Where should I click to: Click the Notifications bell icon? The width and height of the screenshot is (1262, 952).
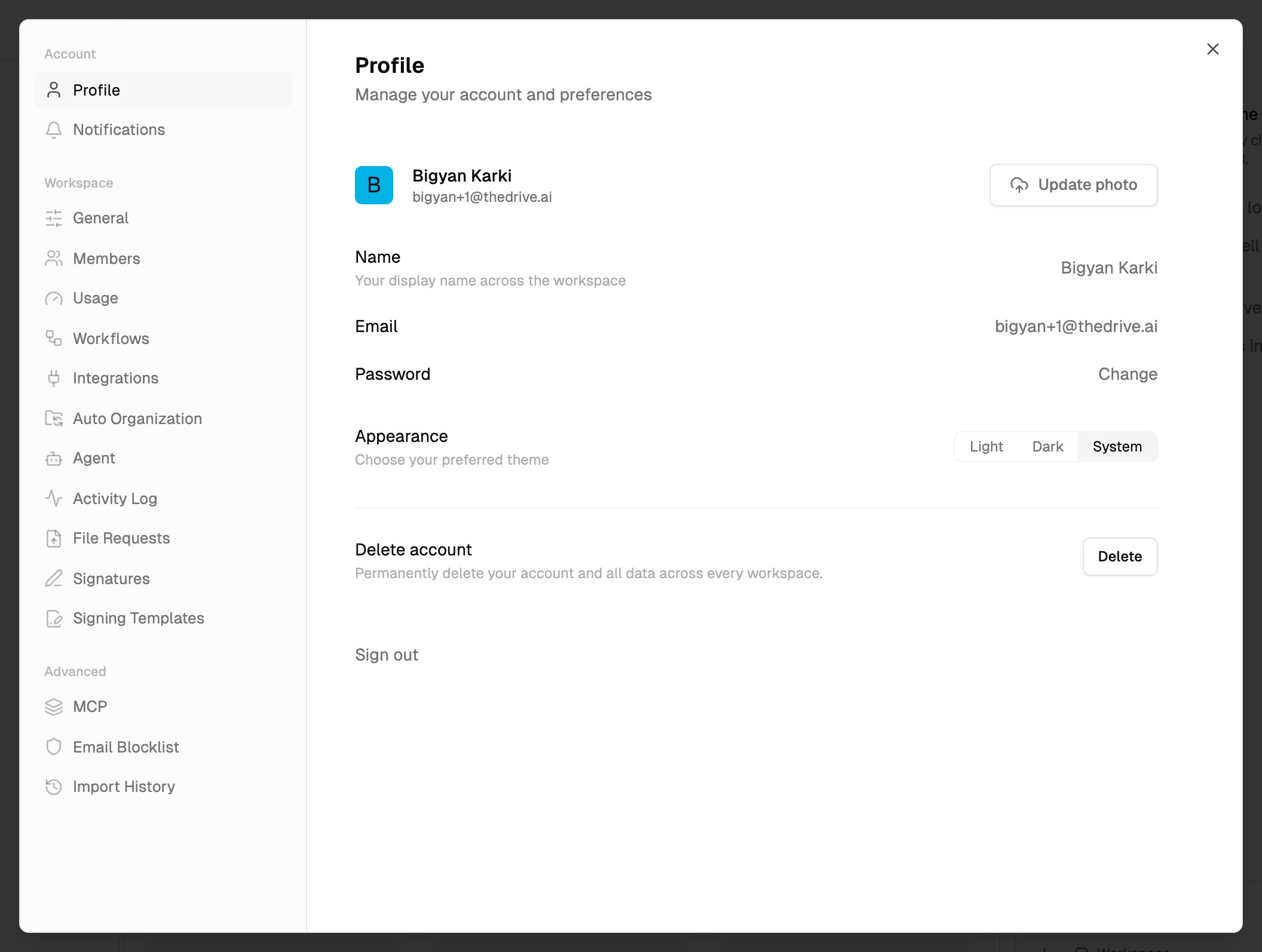tap(54, 130)
